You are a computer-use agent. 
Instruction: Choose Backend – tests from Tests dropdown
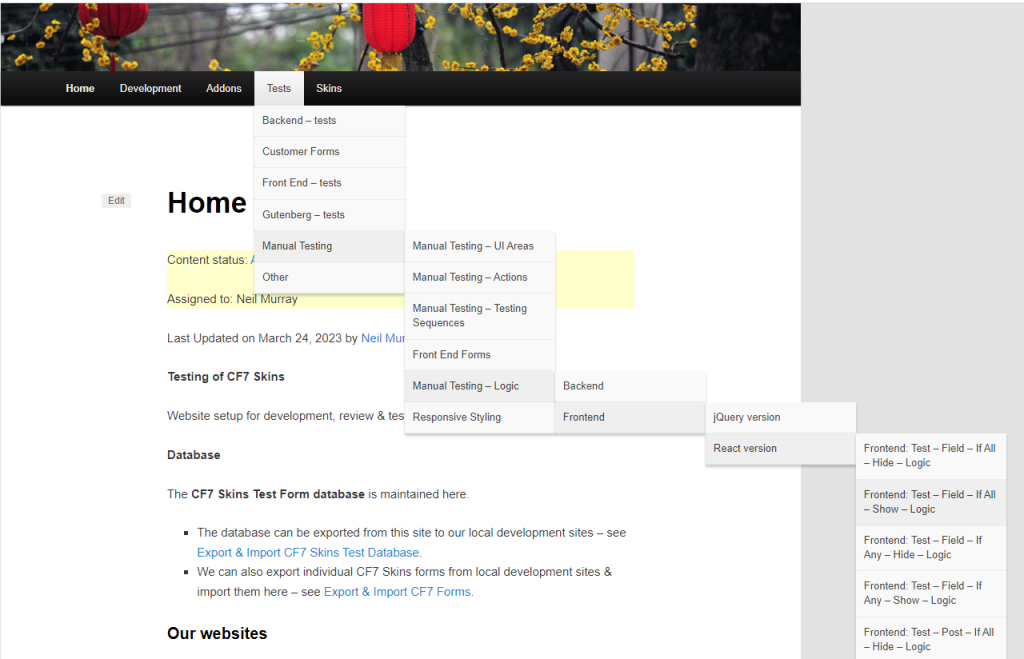[x=299, y=121]
